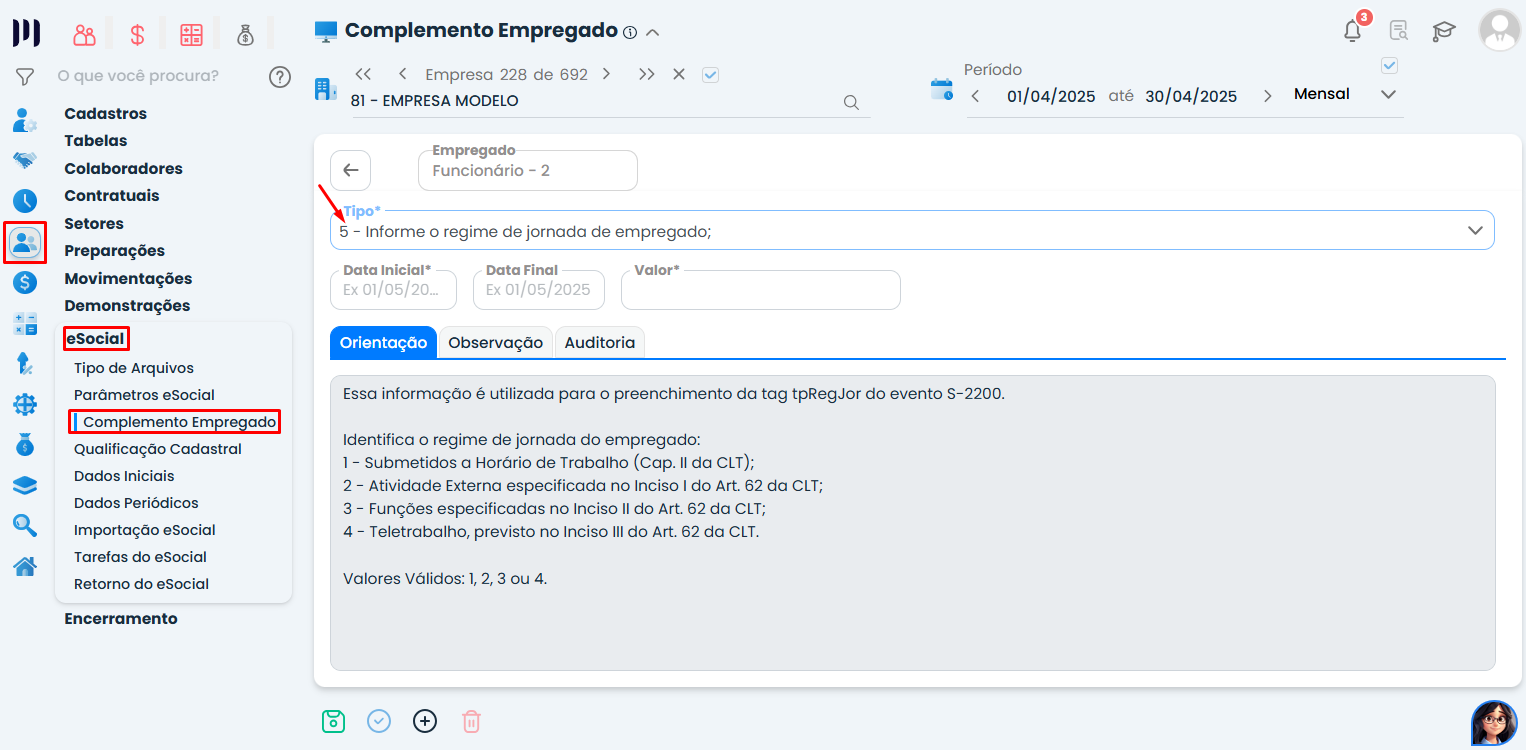Collapse the Complemento Empregado title chevron
Viewport: 1526px width, 750px height.
pos(653,32)
